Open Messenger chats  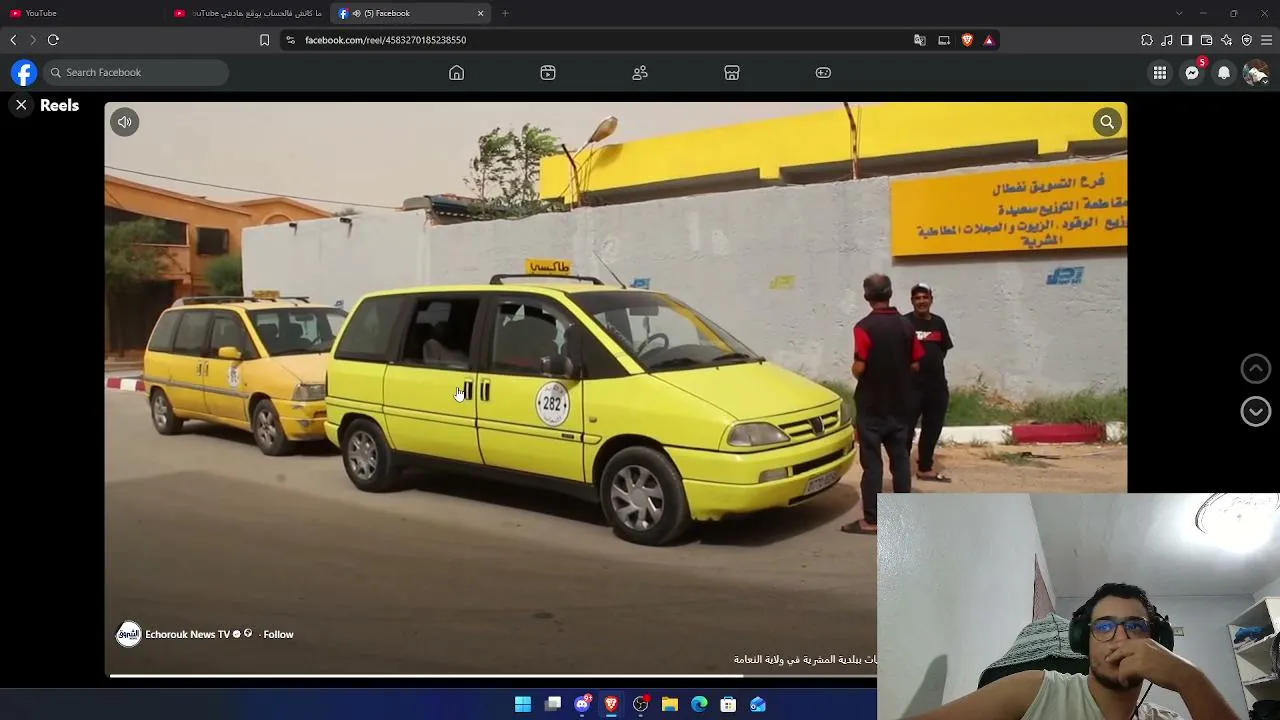point(1192,73)
